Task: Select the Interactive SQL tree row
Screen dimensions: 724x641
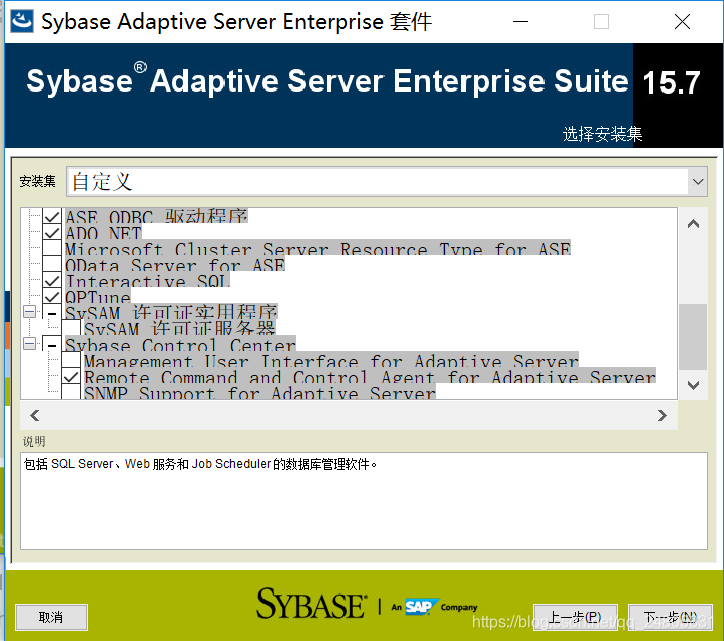Action: [147, 281]
